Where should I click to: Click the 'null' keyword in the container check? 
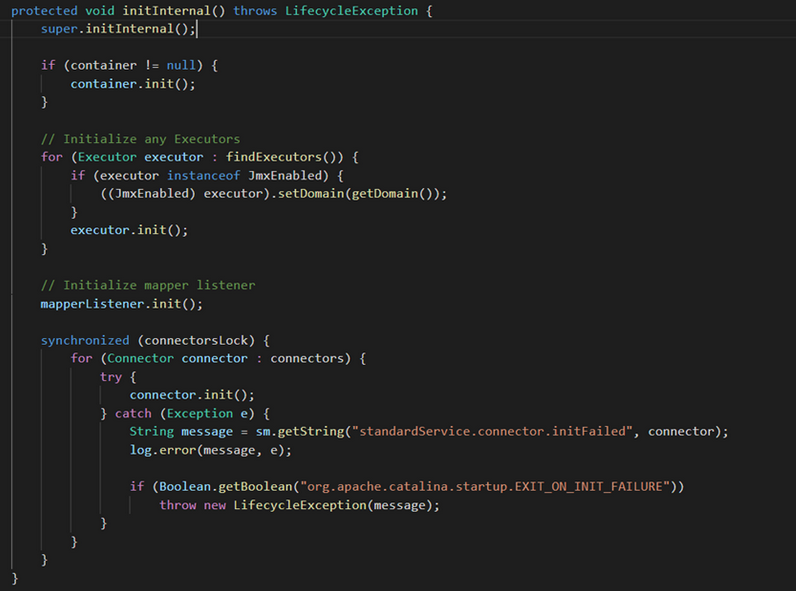(x=181, y=65)
